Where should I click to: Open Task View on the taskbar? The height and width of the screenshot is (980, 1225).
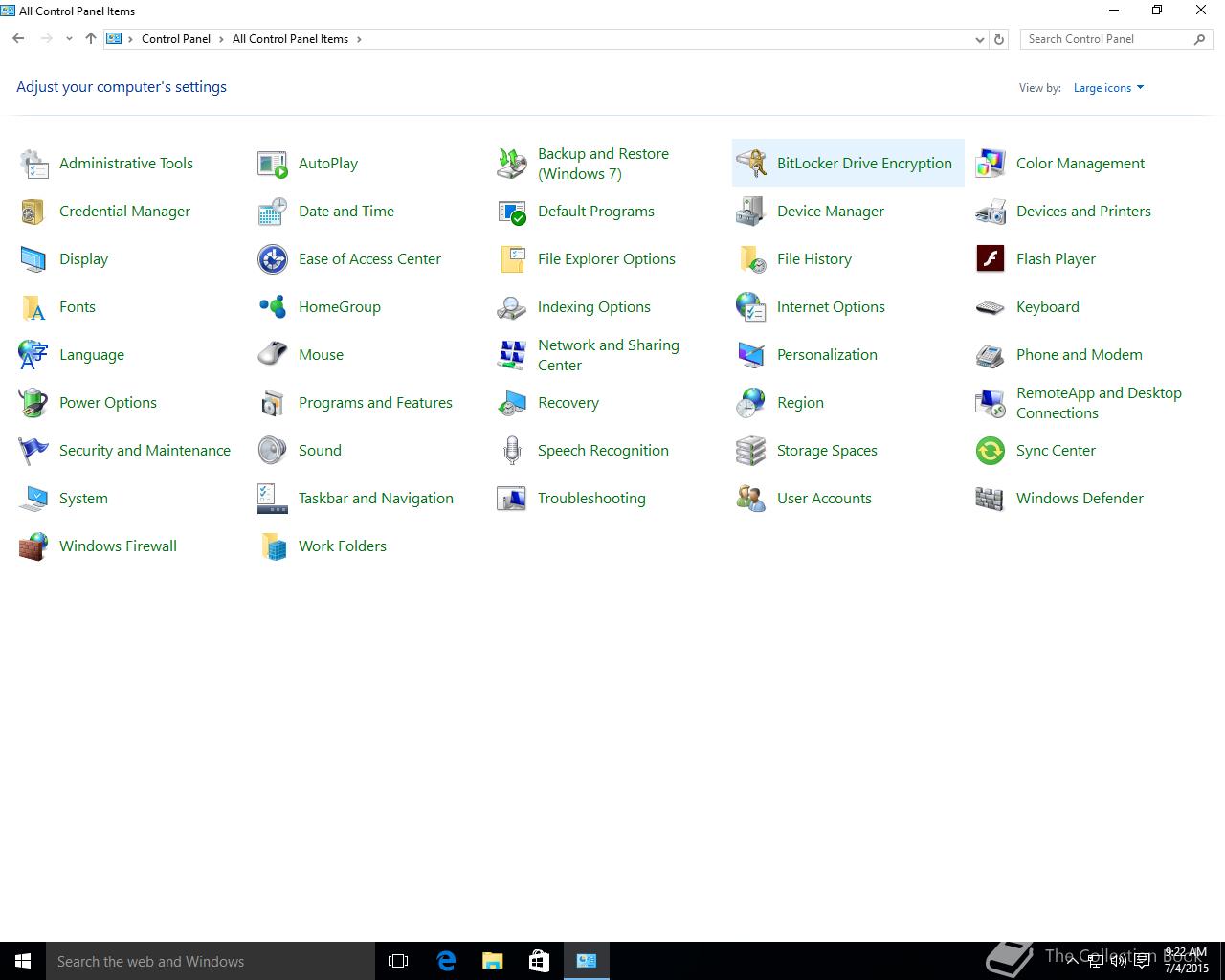[x=398, y=961]
